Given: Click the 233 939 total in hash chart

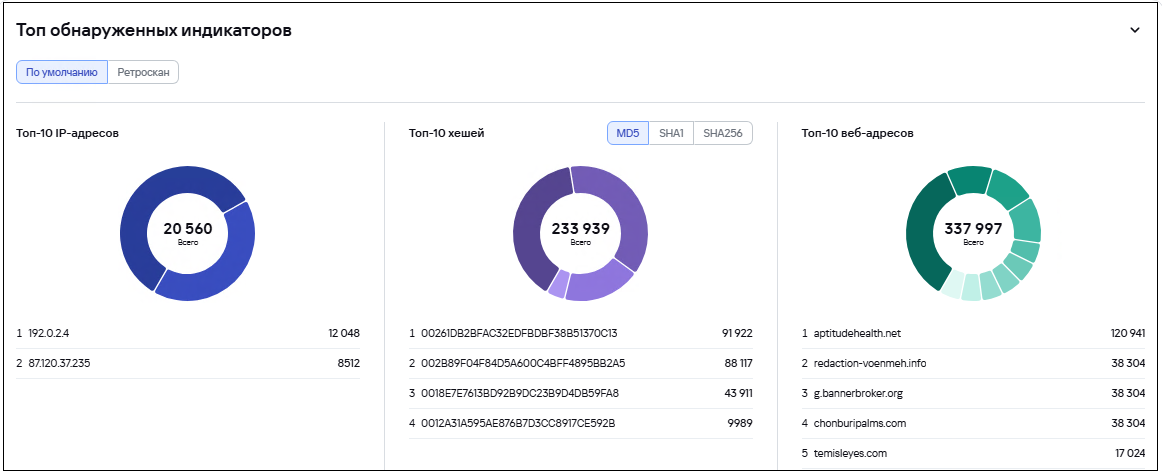Looking at the screenshot, I should [x=580, y=229].
